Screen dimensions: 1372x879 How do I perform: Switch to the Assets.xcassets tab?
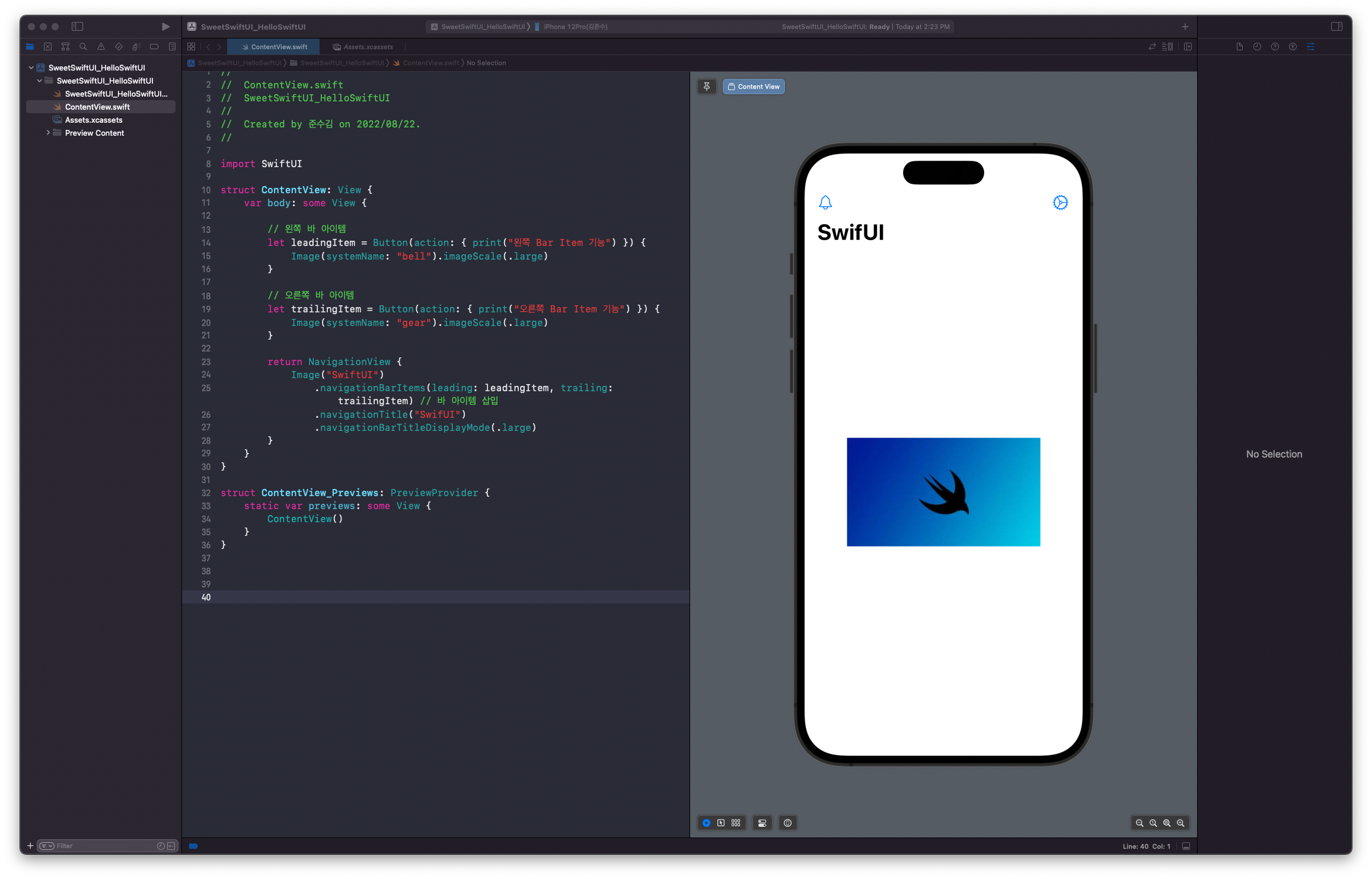[x=368, y=47]
